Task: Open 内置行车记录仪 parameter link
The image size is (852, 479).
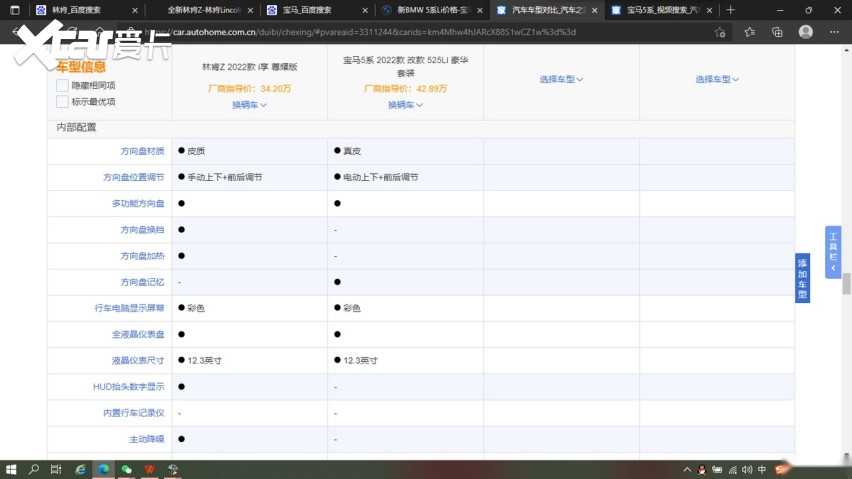Action: [134, 413]
